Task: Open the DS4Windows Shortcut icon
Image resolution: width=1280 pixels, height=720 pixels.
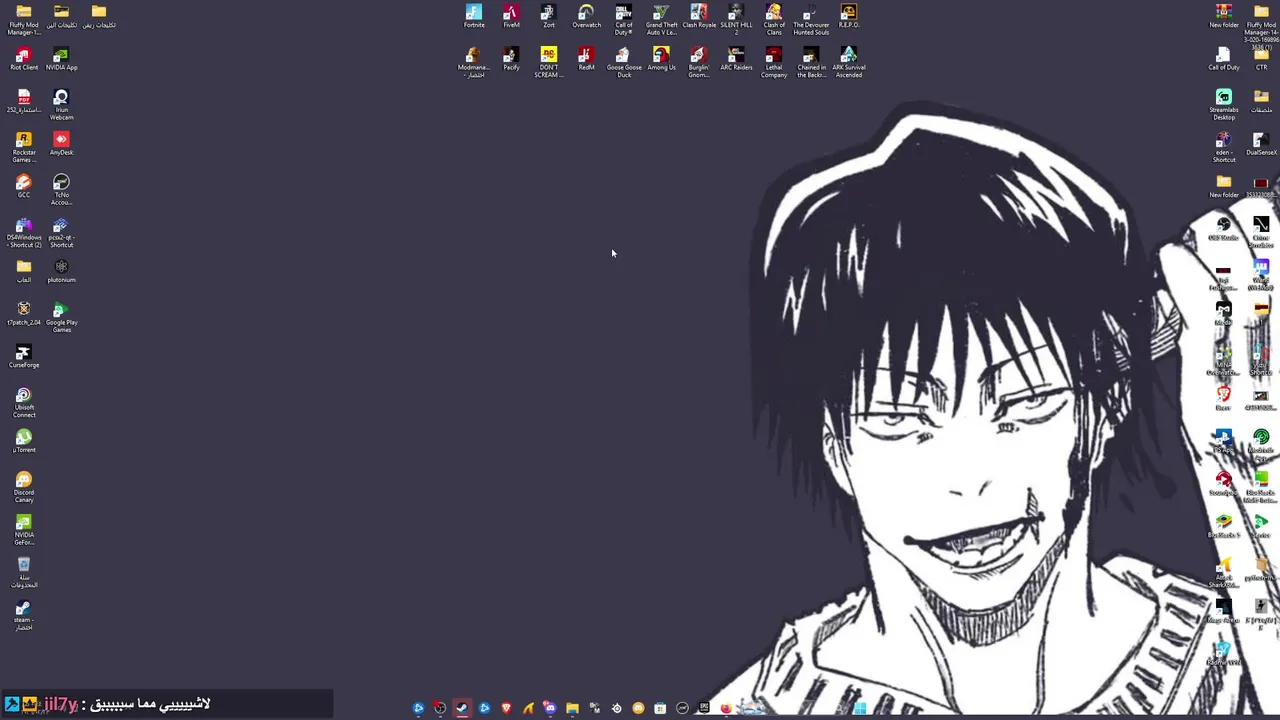Action: click(24, 232)
